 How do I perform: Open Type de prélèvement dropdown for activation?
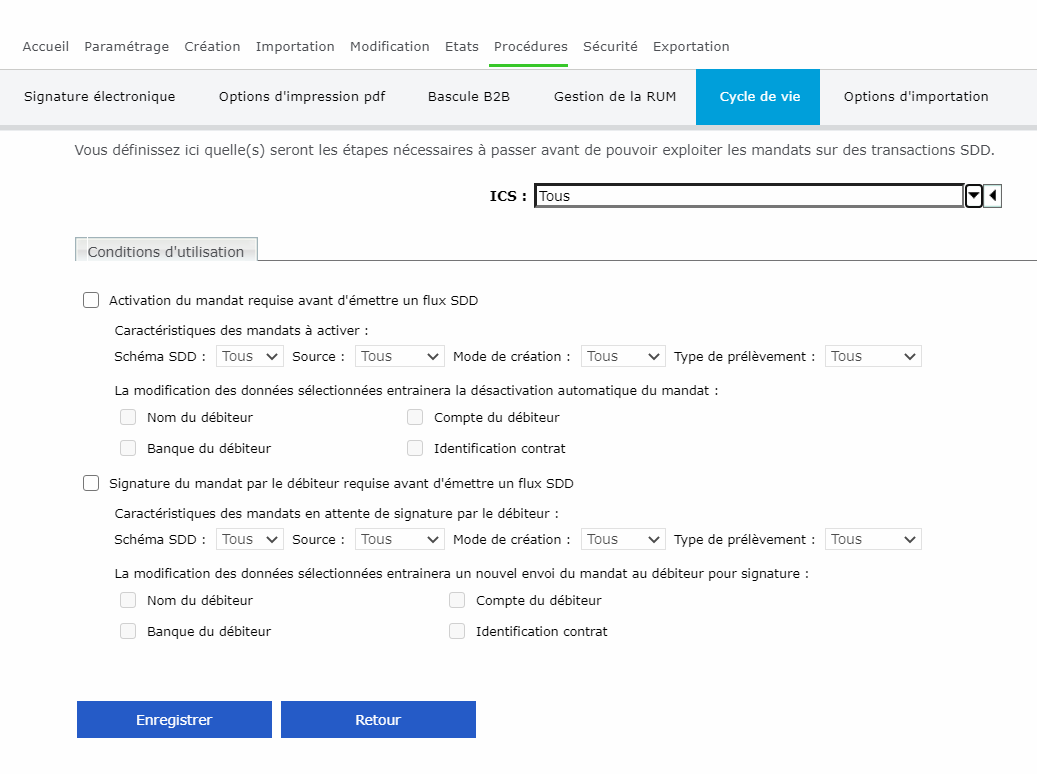point(872,356)
